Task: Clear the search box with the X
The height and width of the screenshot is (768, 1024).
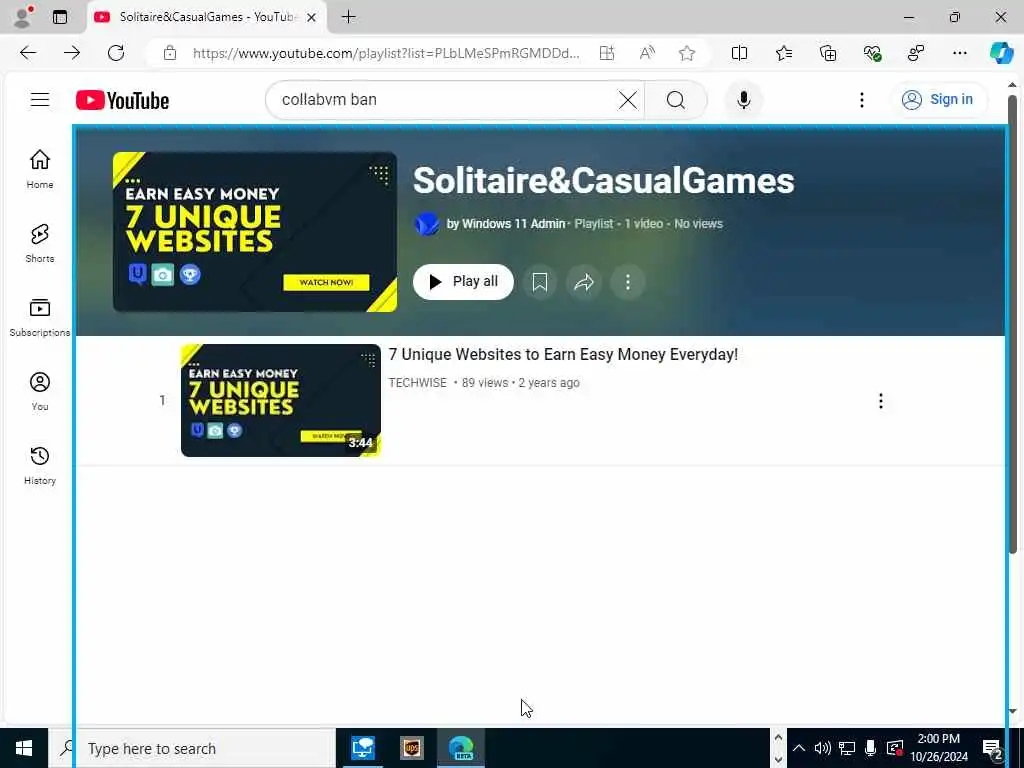Action: click(x=628, y=100)
